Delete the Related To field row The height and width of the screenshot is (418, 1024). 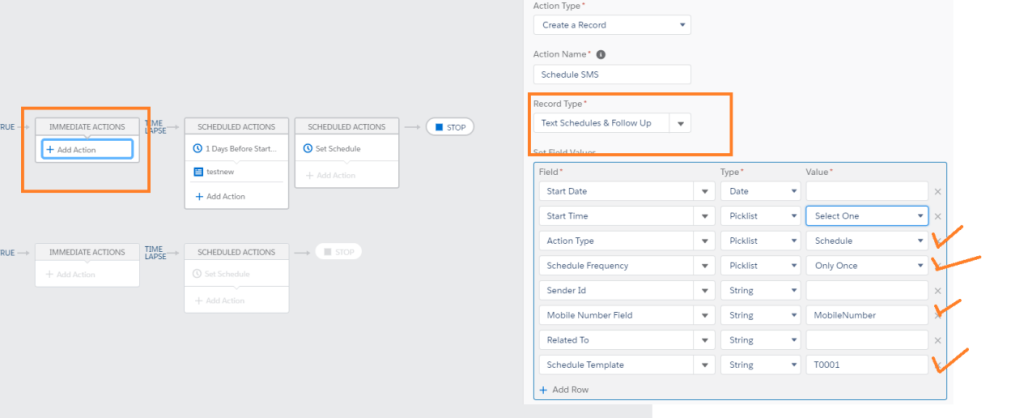[937, 340]
